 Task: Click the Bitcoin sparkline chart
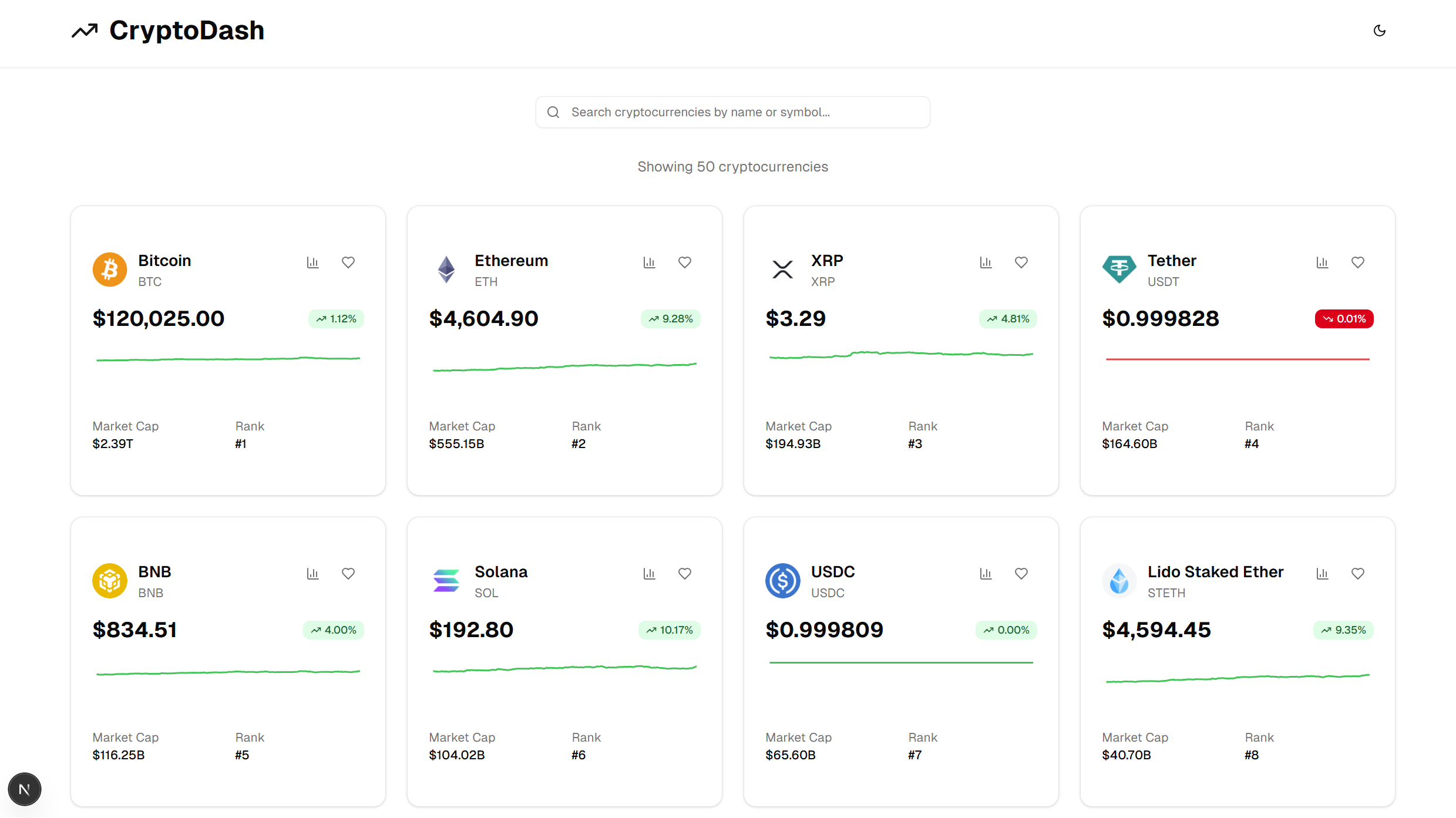(228, 359)
